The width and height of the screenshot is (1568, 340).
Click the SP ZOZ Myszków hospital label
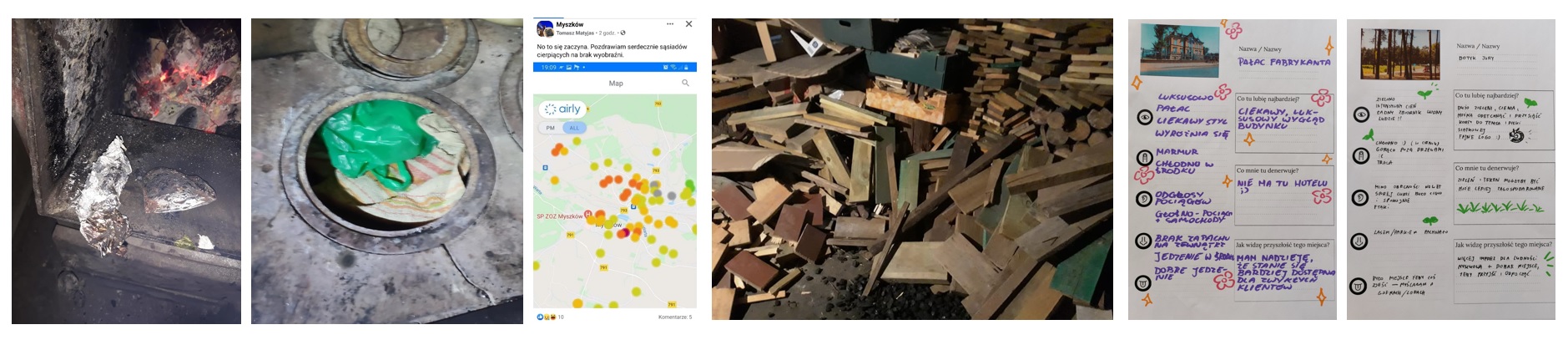(x=559, y=216)
